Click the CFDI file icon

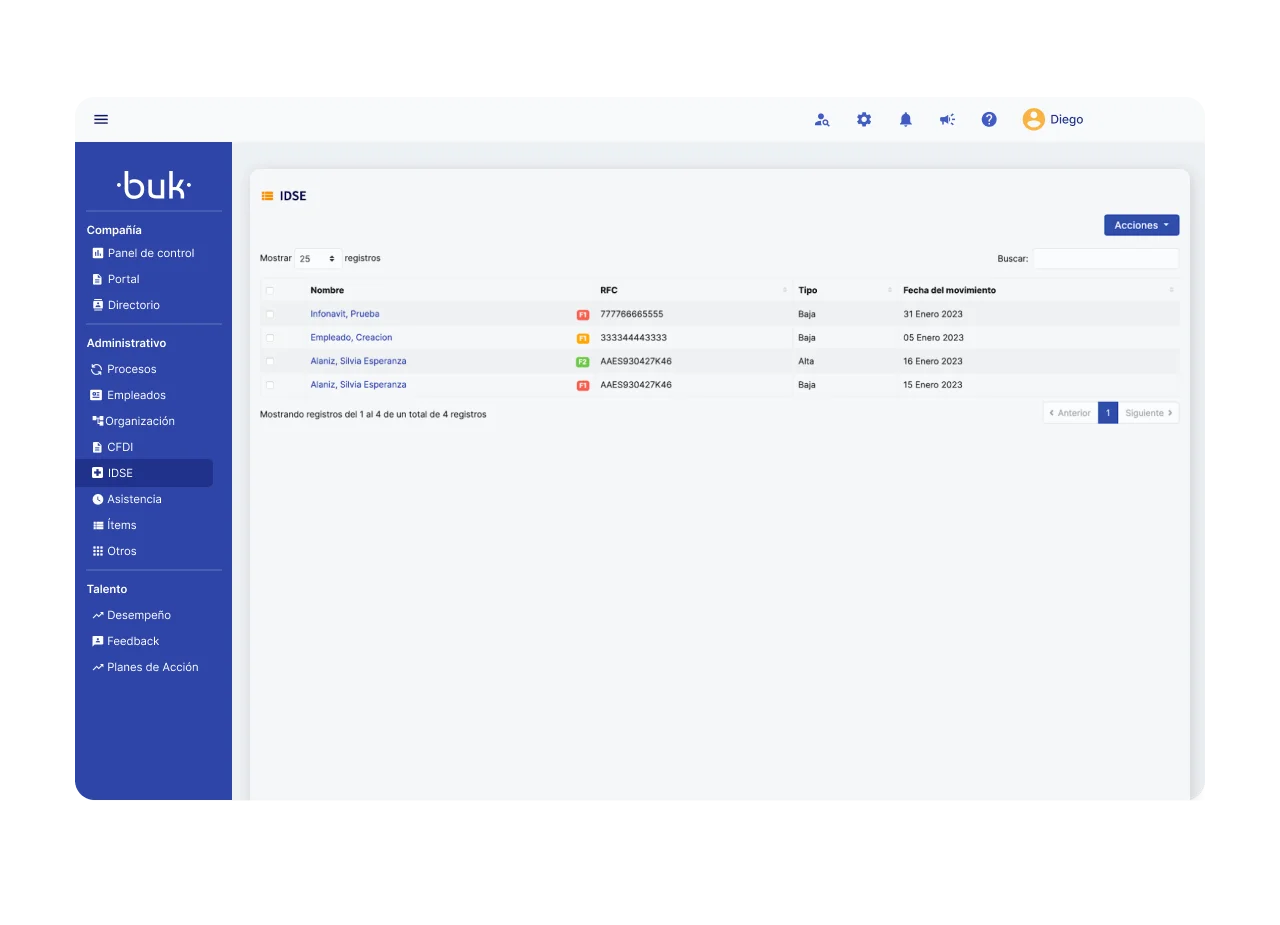click(97, 447)
